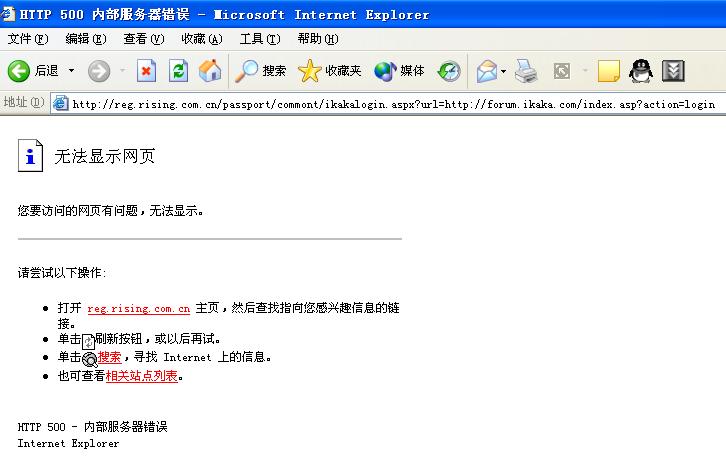This screenshot has height=469, width=726.
Task: Open the 媒体 media toolbar button
Action: (x=399, y=71)
